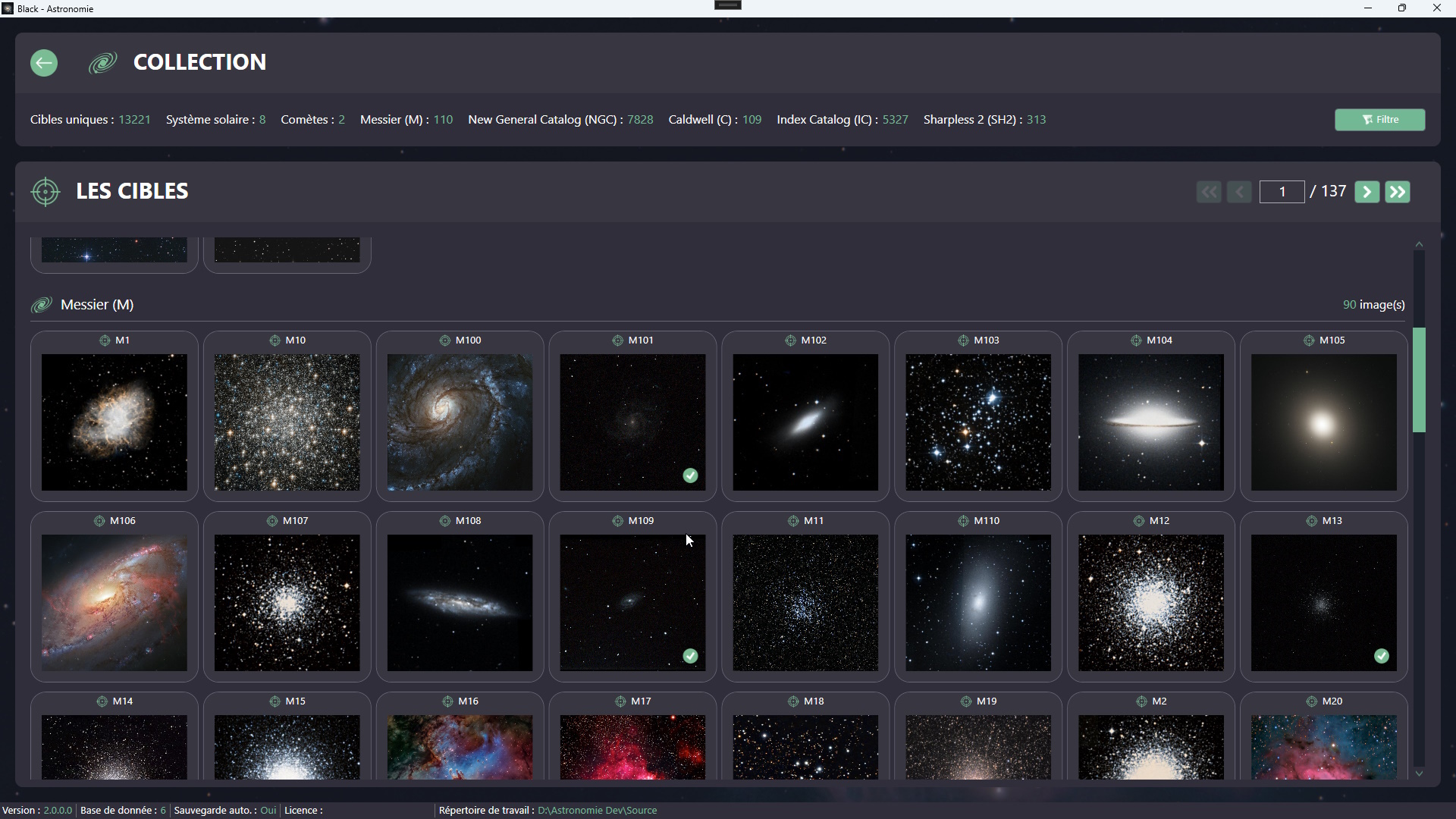The height and width of the screenshot is (819, 1456).
Task: Click the galaxy icon beside Messier (M)
Action: pos(42,305)
